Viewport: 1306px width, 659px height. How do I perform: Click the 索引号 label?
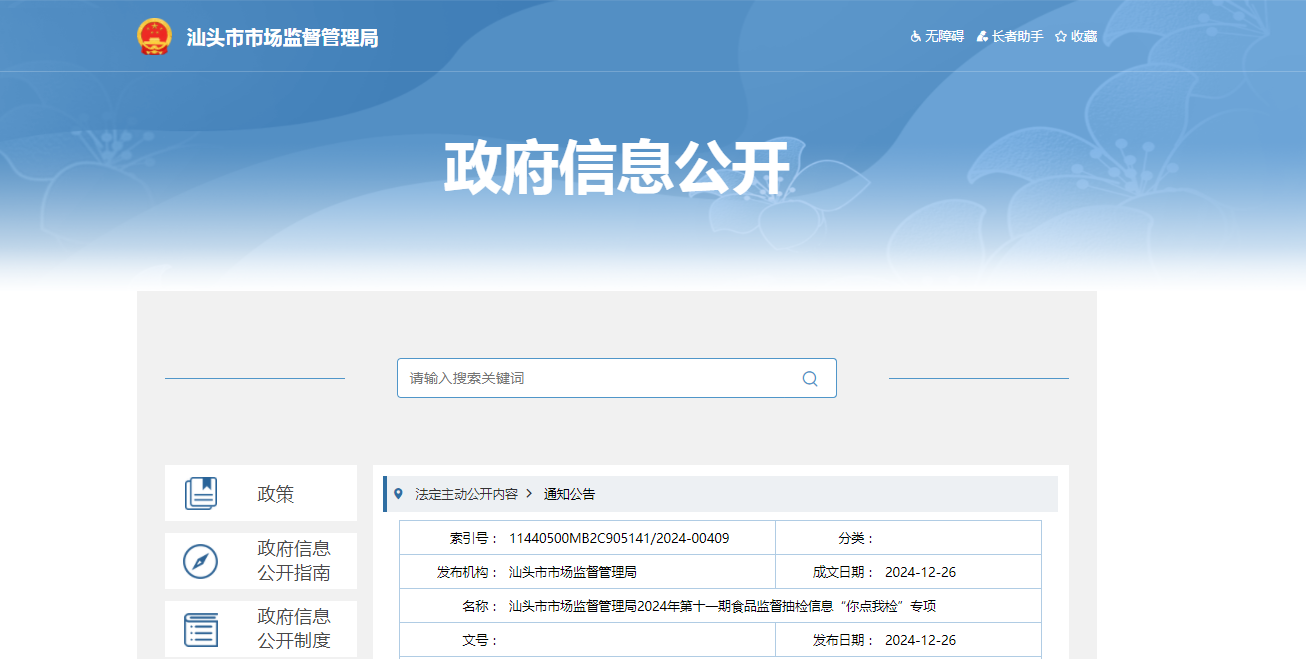click(474, 538)
